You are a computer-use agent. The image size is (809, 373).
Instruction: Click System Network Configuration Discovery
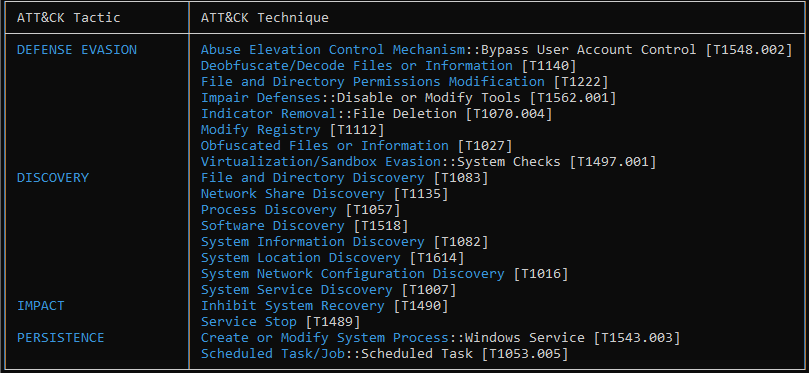(352, 274)
